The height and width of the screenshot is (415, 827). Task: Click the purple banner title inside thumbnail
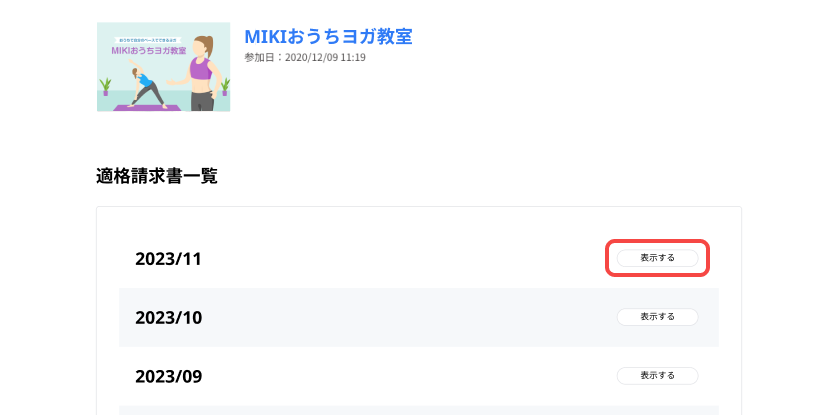(x=149, y=51)
